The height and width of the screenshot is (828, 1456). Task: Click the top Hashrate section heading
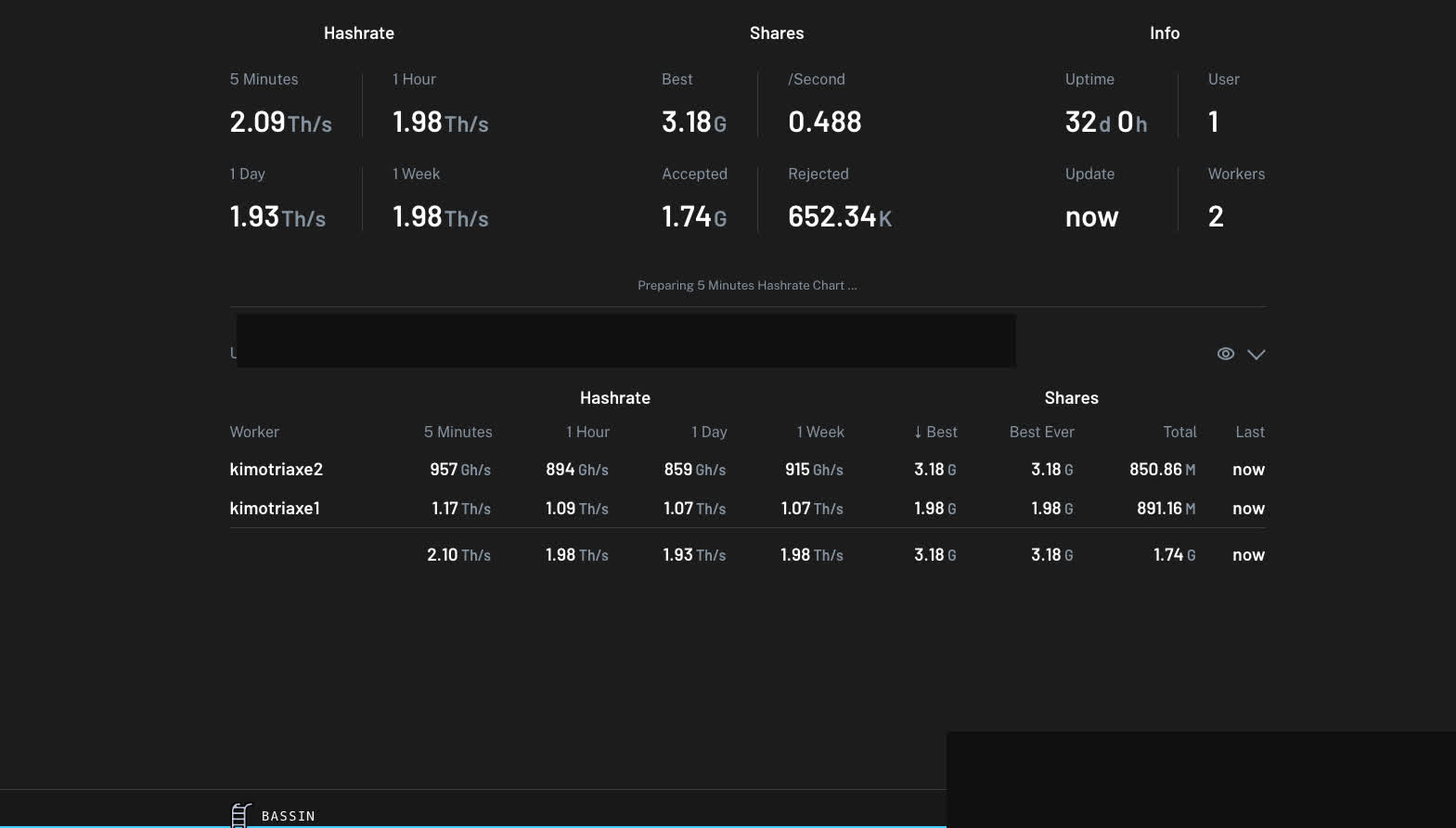(359, 33)
